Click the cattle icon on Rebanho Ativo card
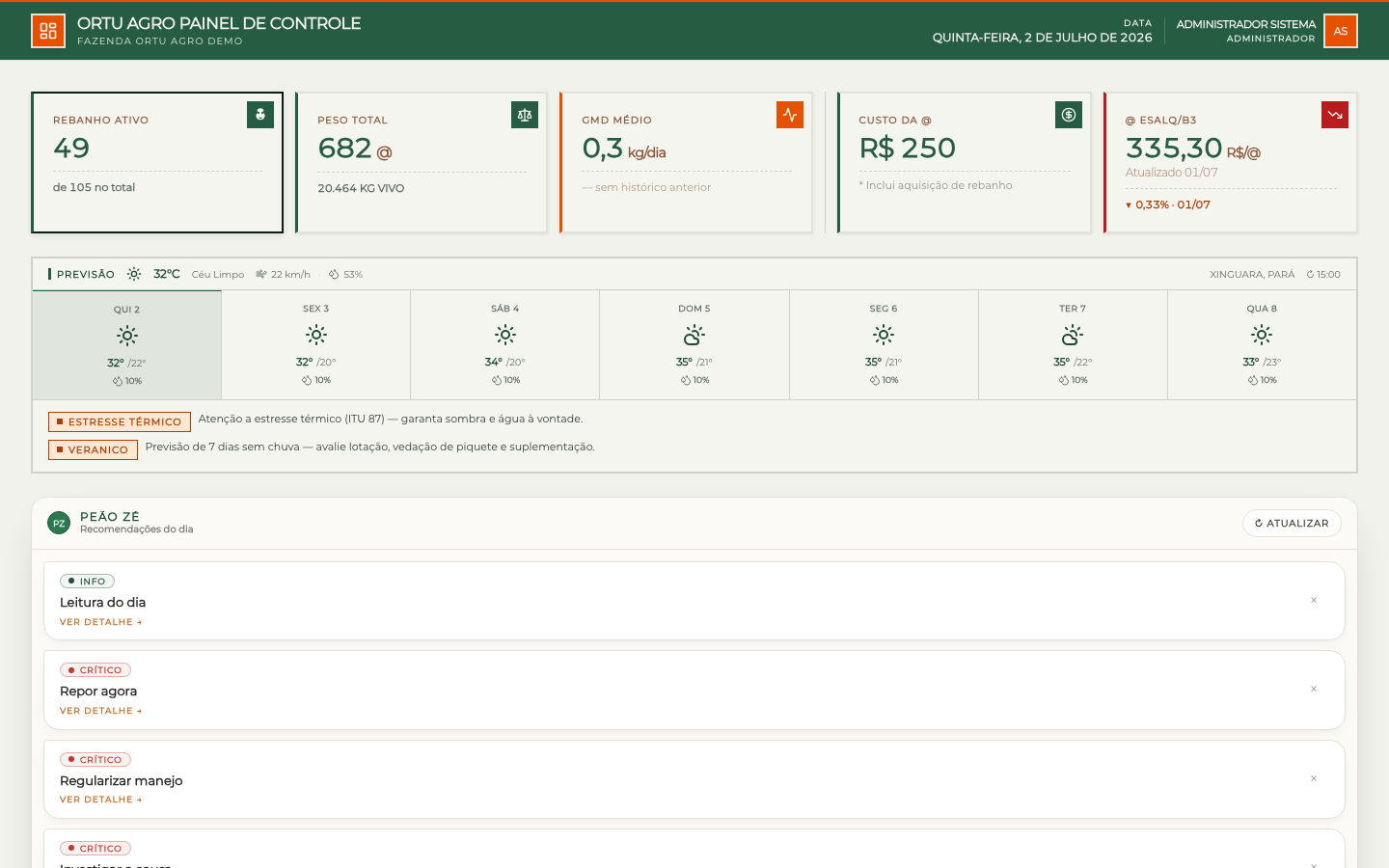This screenshot has height=868, width=1389. tap(260, 115)
